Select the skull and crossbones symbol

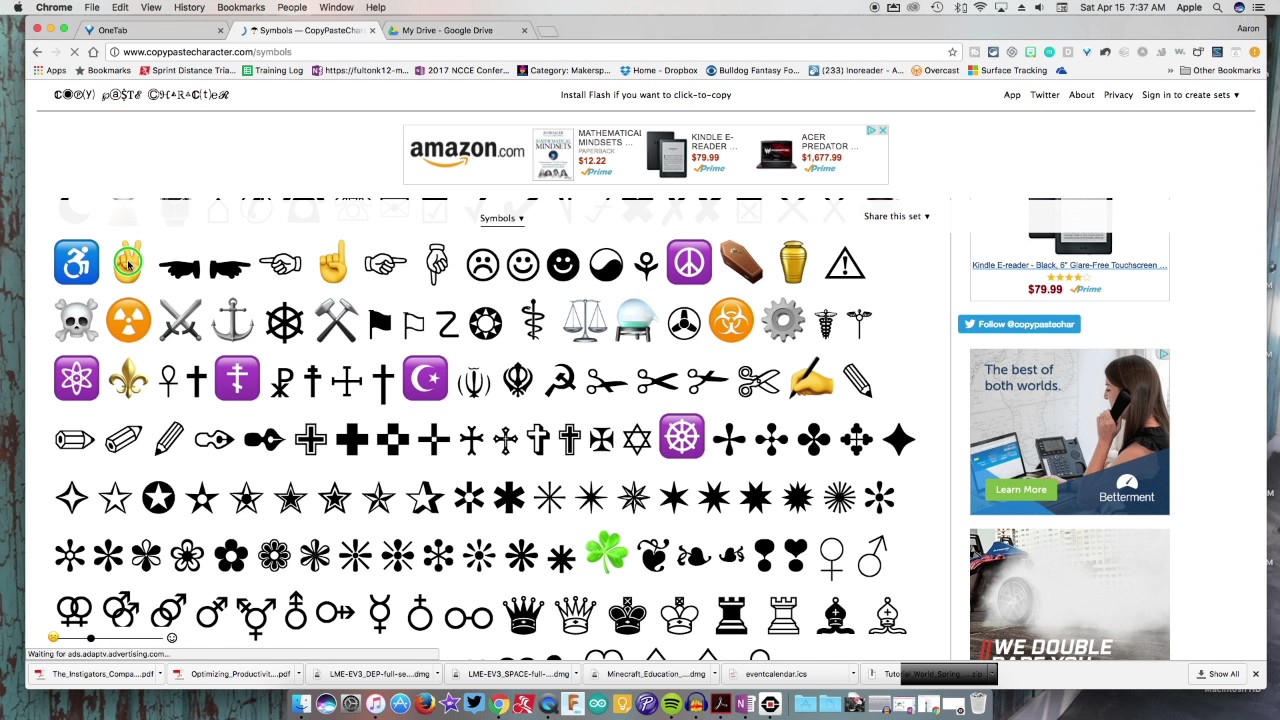pyautogui.click(x=76, y=320)
